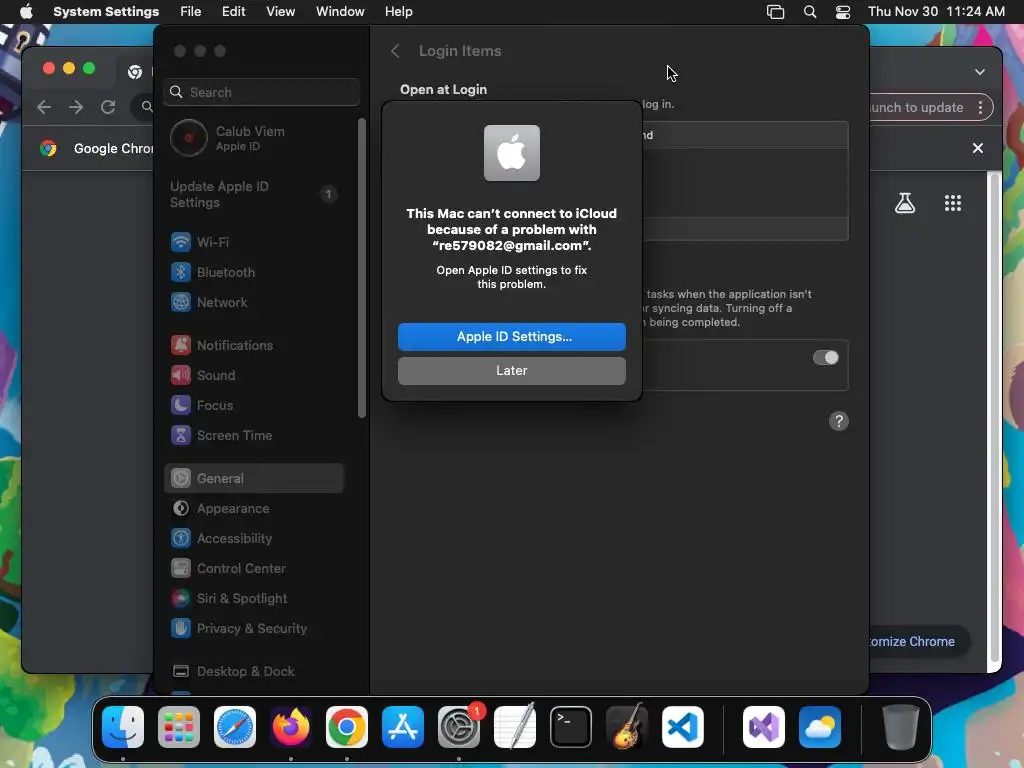The width and height of the screenshot is (1024, 768).
Task: Click the Search field in System Settings
Action: (261, 92)
